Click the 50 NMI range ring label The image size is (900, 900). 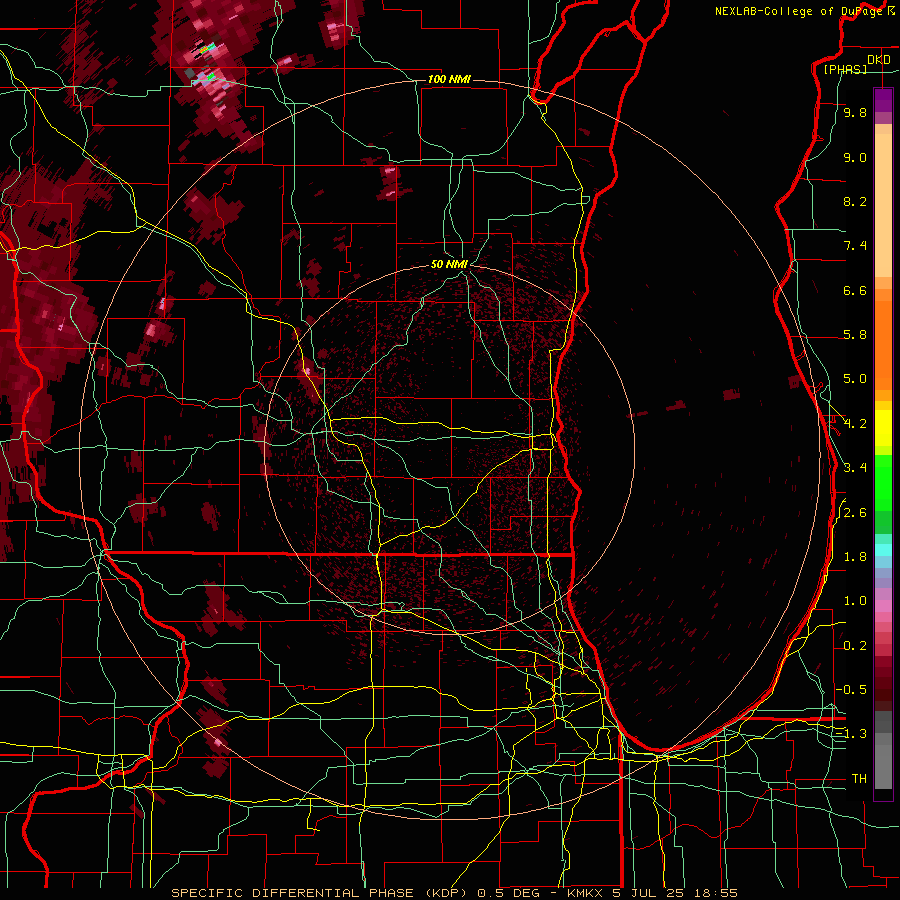tap(449, 265)
